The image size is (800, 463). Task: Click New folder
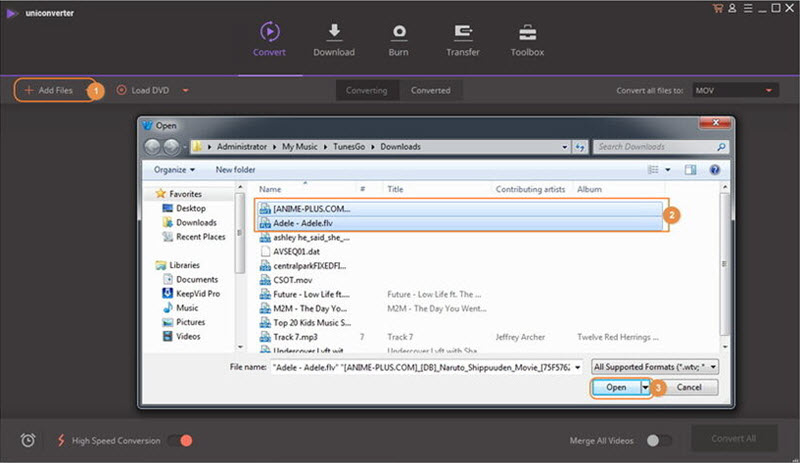tap(235, 169)
